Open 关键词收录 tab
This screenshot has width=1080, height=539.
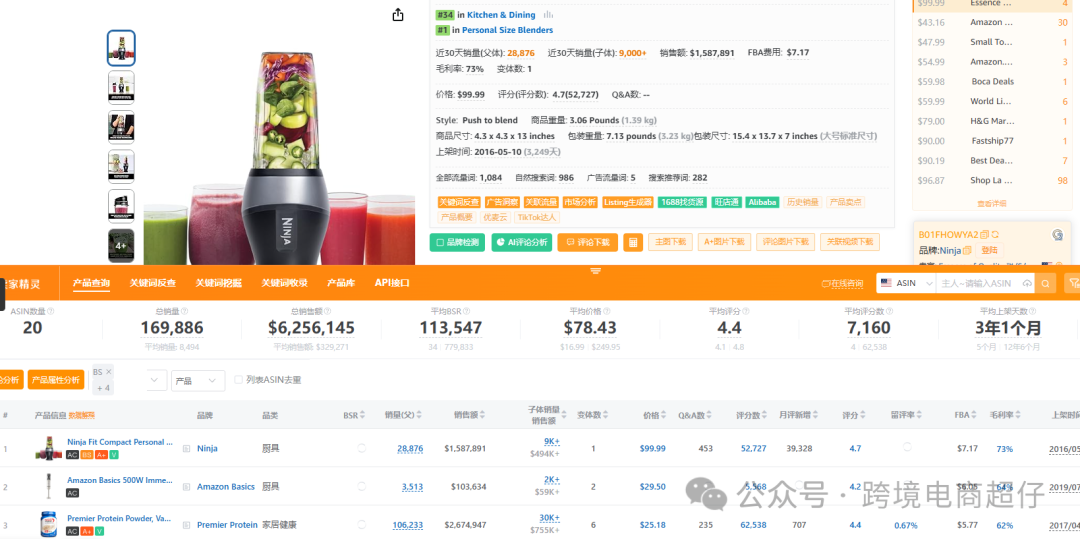click(x=284, y=283)
